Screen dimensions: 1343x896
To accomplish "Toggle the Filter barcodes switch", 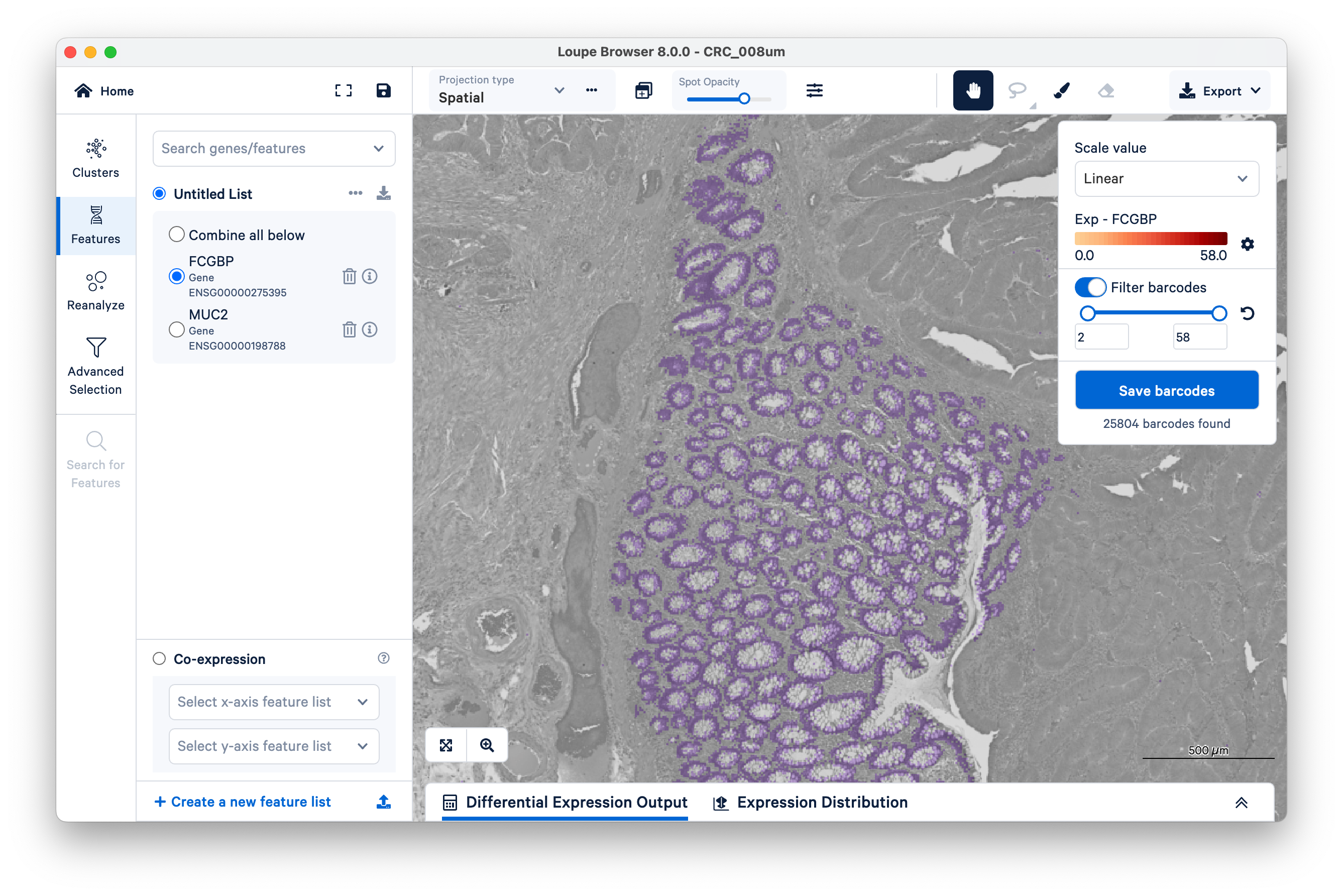I will [1090, 287].
